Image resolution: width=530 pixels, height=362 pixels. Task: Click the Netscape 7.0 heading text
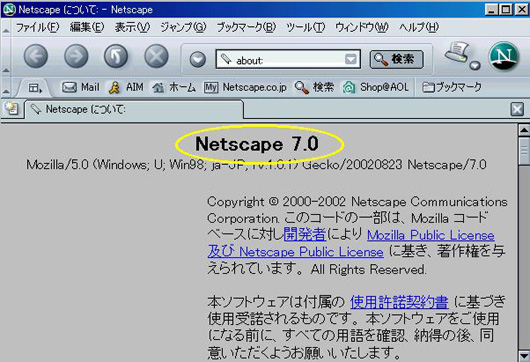pyautogui.click(x=257, y=144)
